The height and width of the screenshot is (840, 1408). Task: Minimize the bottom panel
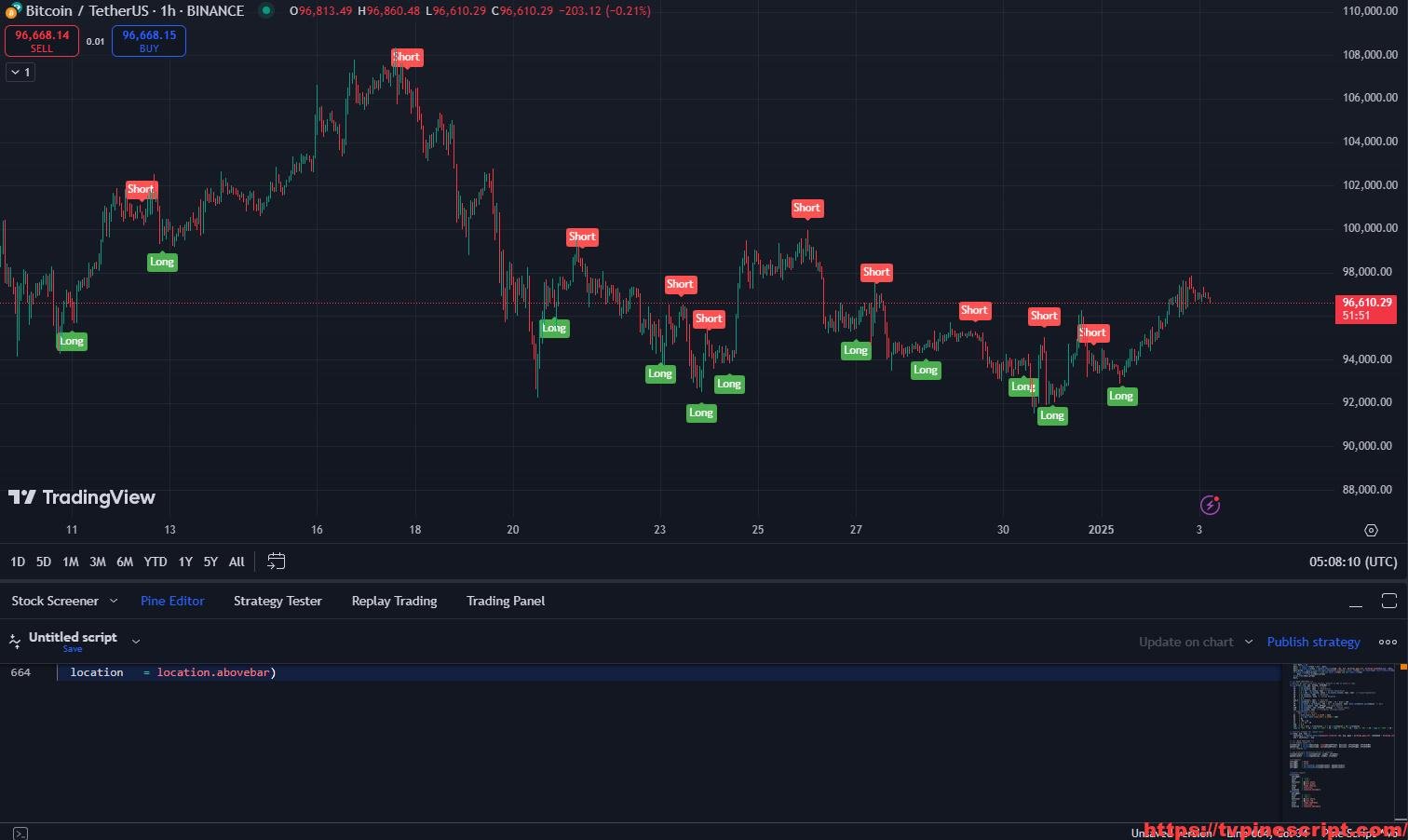1356,602
